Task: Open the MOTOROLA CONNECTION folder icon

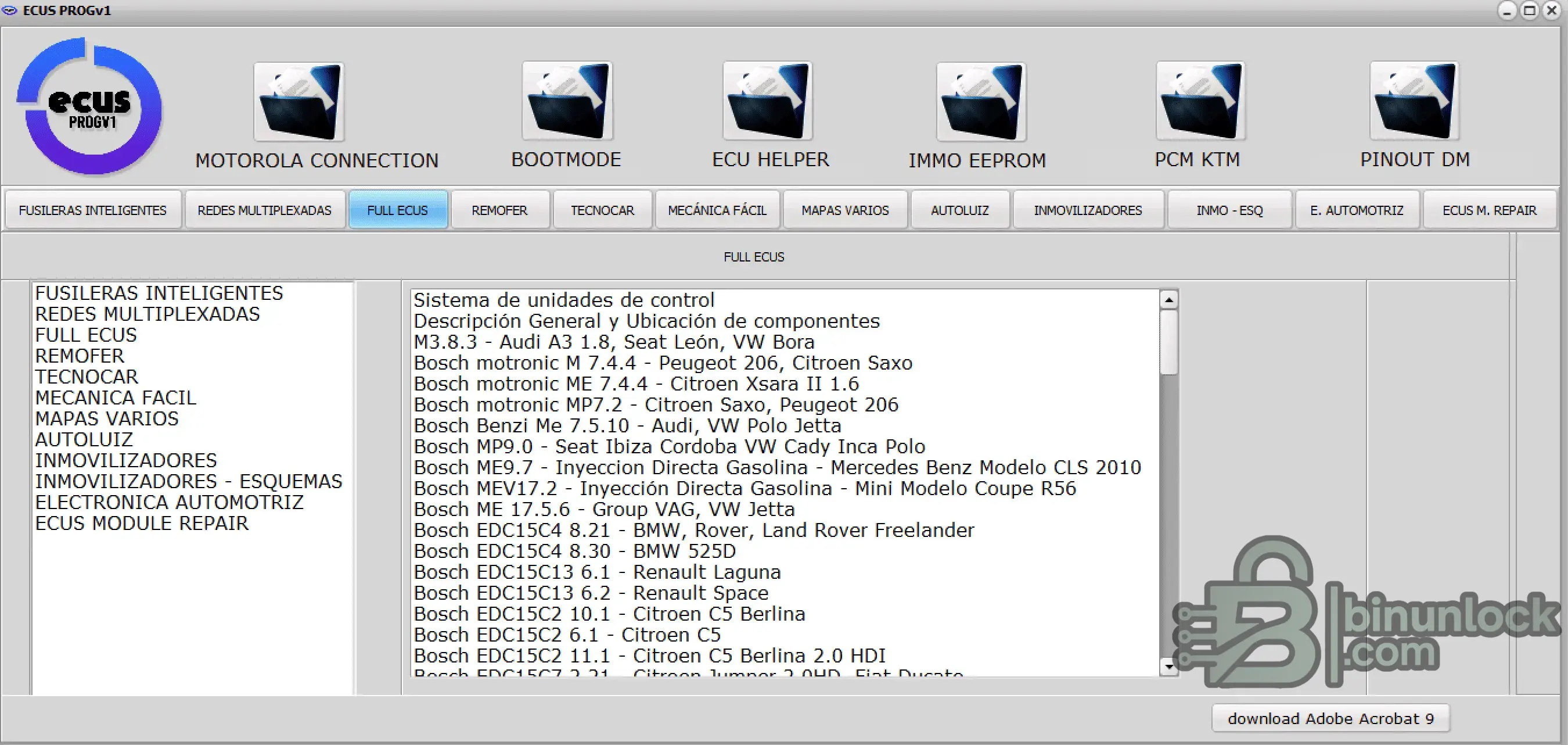Action: pyautogui.click(x=299, y=102)
